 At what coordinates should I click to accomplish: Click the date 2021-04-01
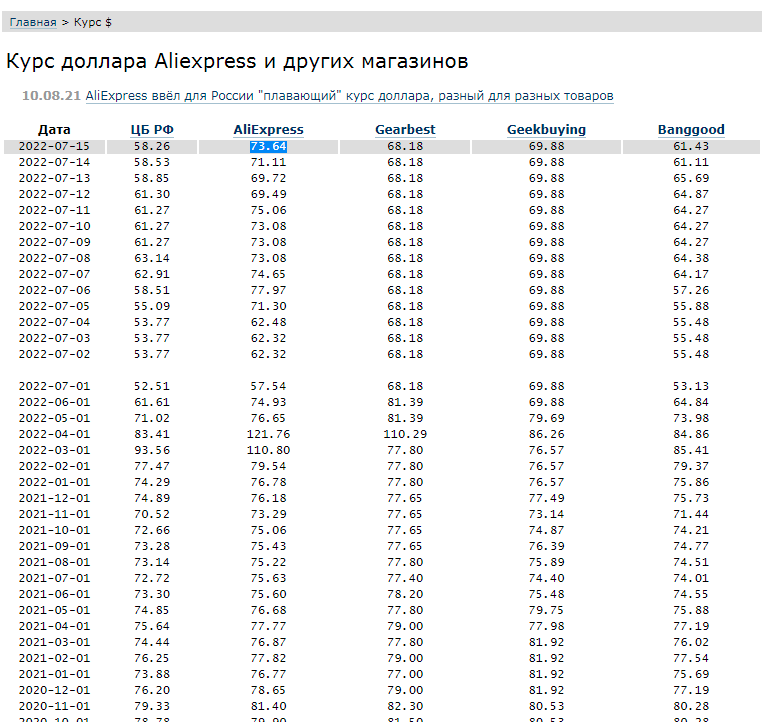click(54, 627)
